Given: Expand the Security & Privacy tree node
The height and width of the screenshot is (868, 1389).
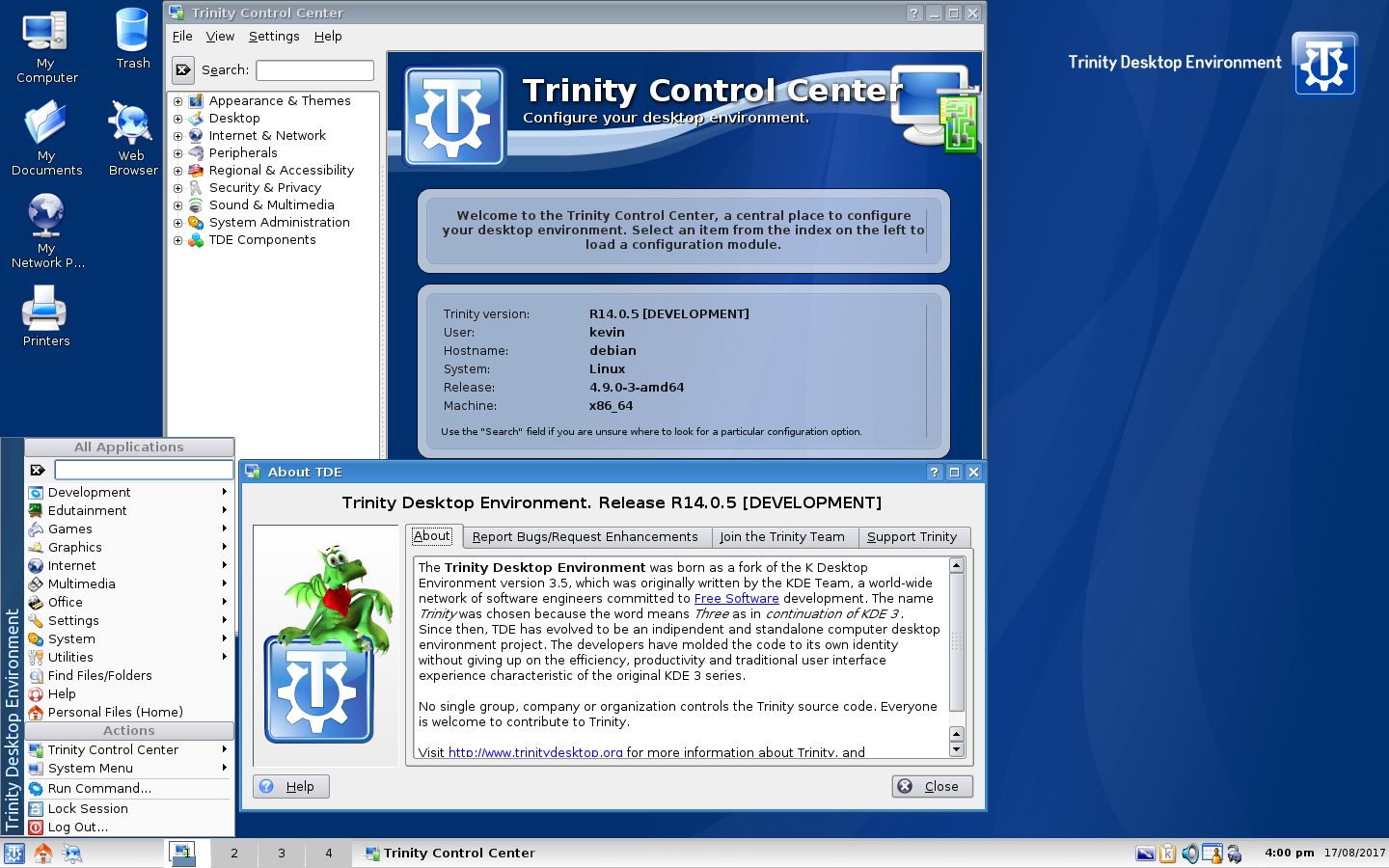Looking at the screenshot, I should tap(177, 188).
